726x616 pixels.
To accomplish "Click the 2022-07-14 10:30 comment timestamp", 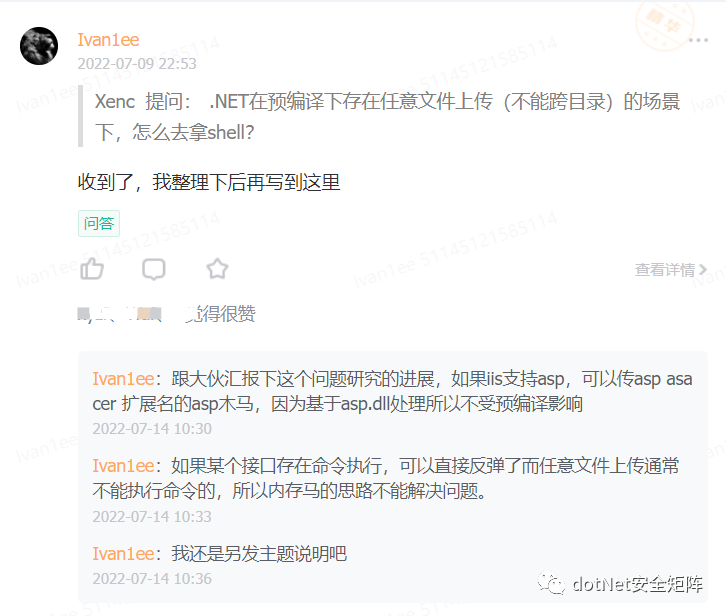I will click(152, 429).
